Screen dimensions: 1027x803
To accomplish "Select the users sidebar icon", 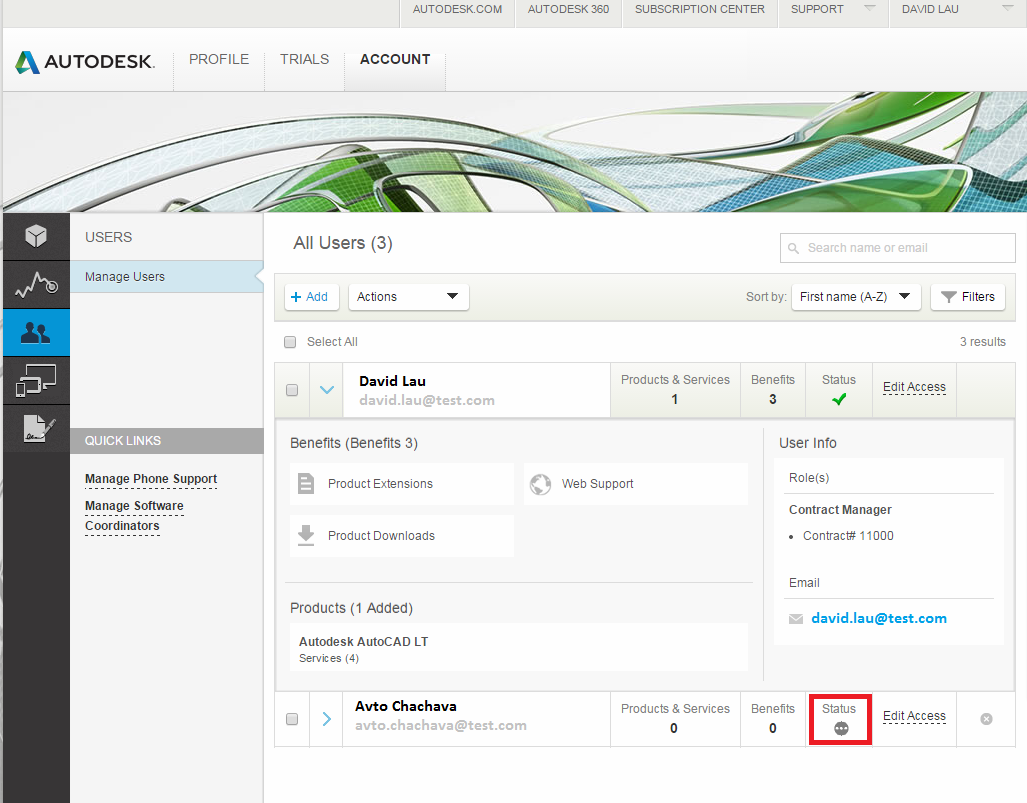I will [36, 333].
